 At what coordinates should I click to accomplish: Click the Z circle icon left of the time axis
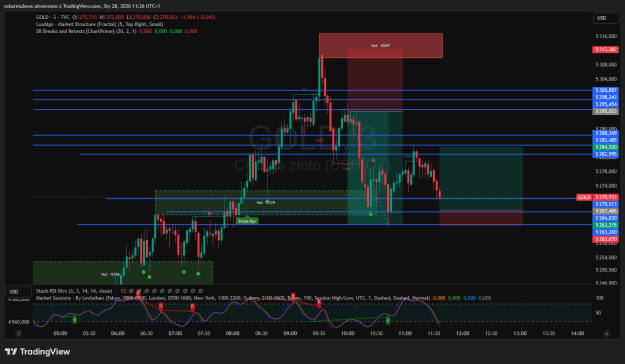pos(18,333)
